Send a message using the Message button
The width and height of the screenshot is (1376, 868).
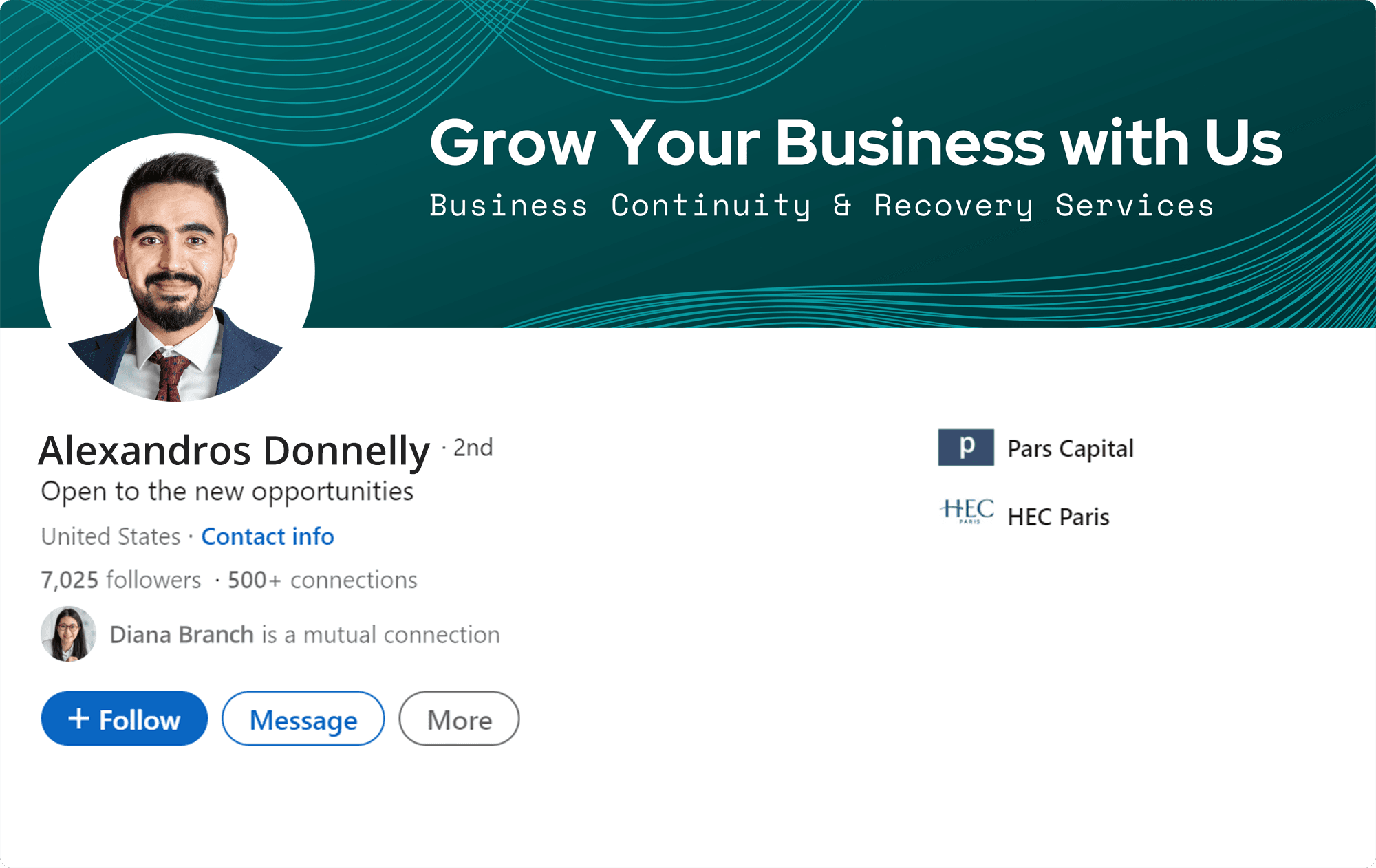point(303,719)
